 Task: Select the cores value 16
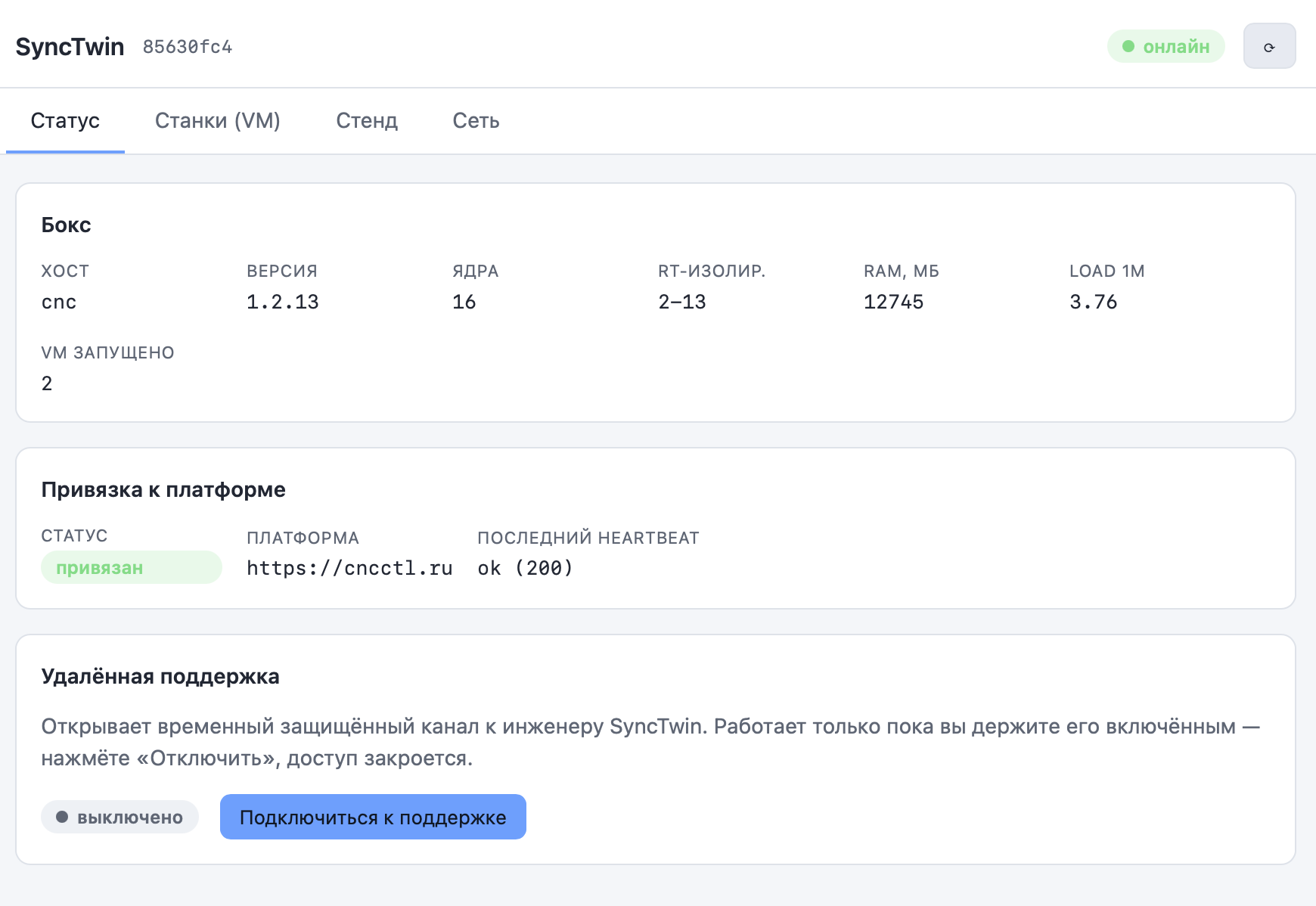(x=464, y=302)
